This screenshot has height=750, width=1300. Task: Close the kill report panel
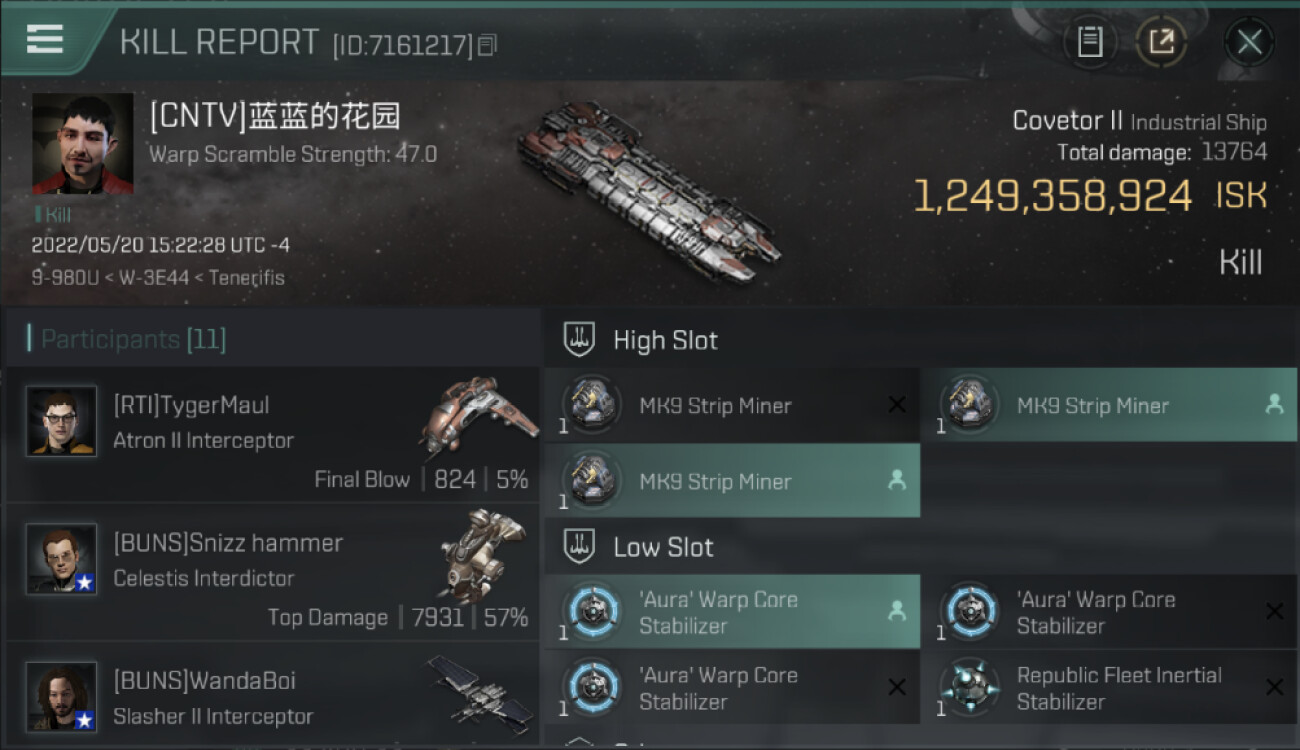tap(1249, 42)
